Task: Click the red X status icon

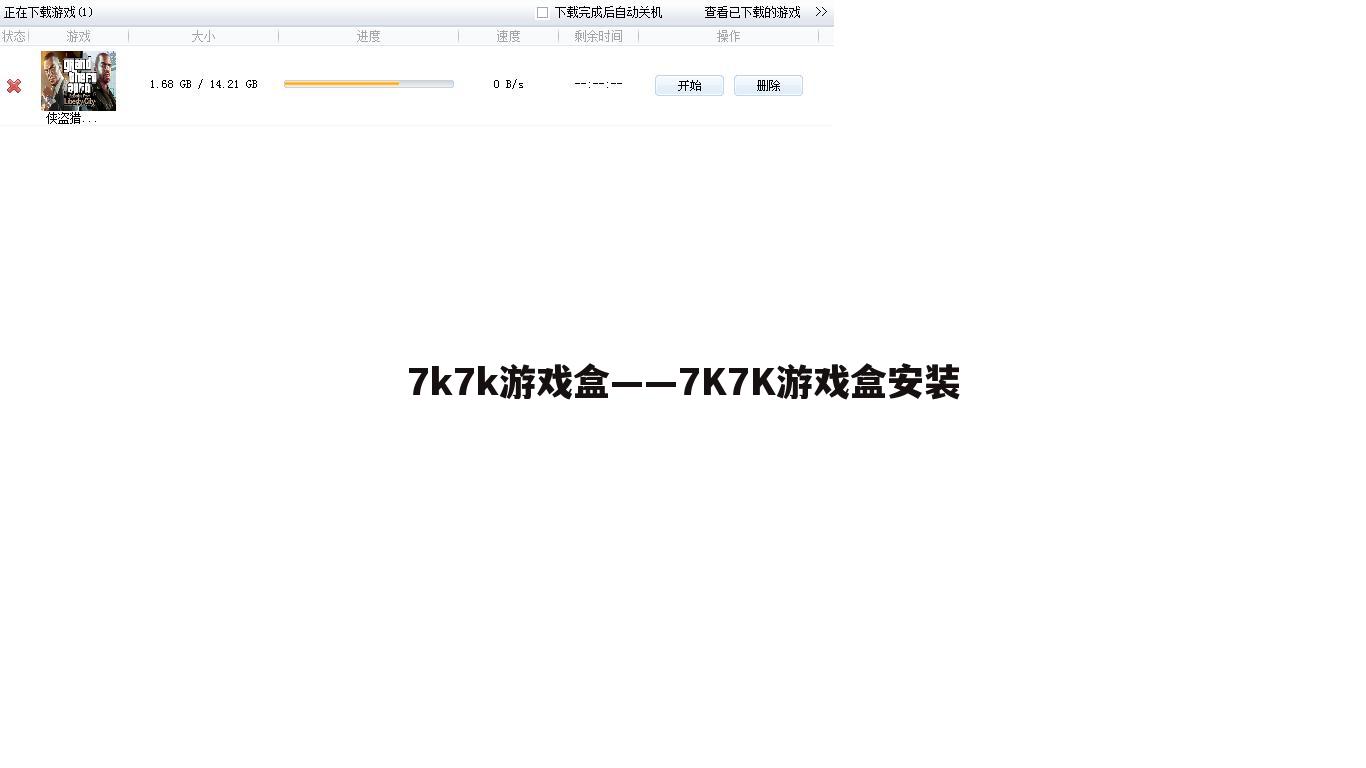Action: (14, 86)
